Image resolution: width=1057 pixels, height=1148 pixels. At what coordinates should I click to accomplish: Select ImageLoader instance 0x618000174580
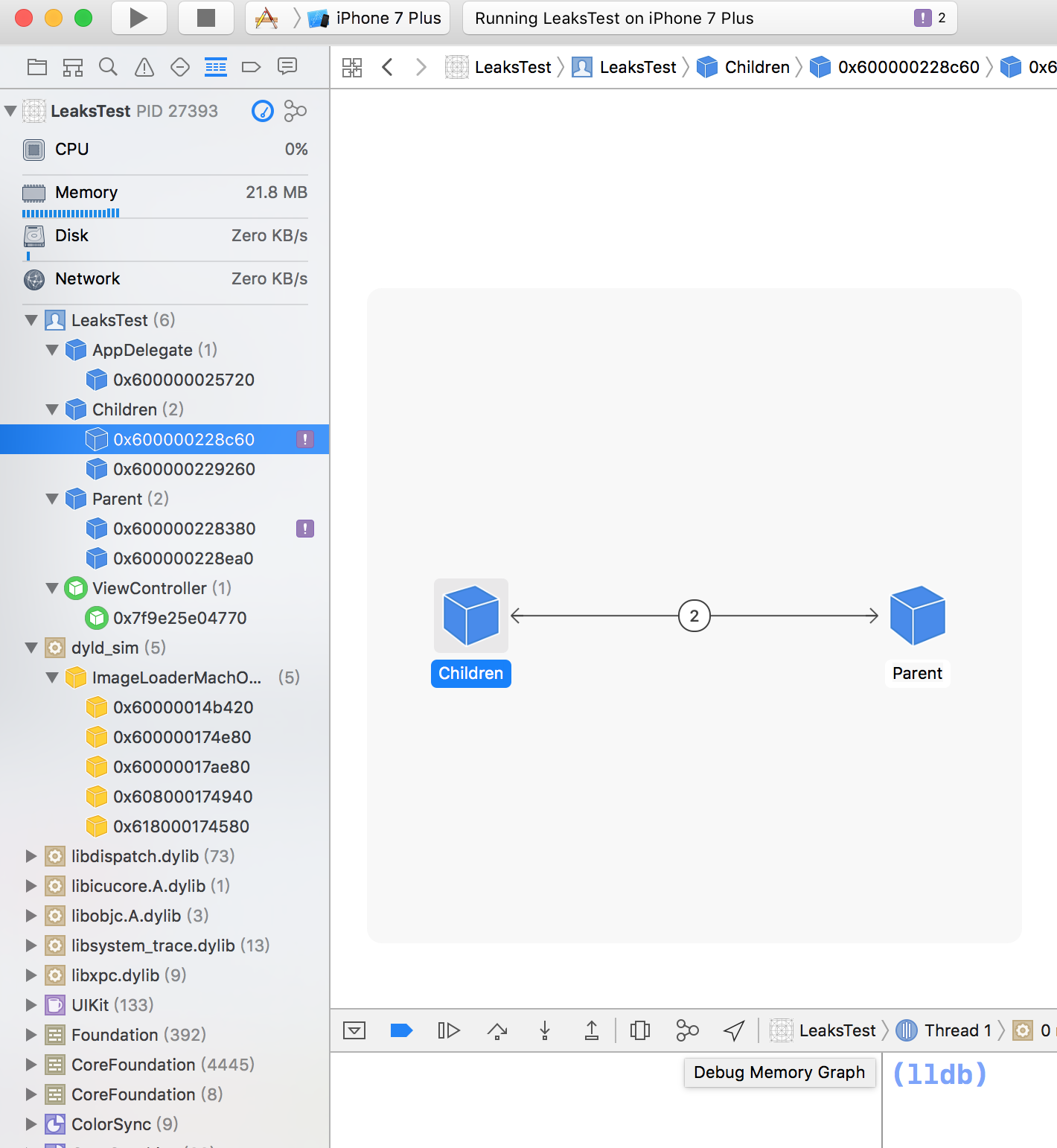(x=165, y=826)
